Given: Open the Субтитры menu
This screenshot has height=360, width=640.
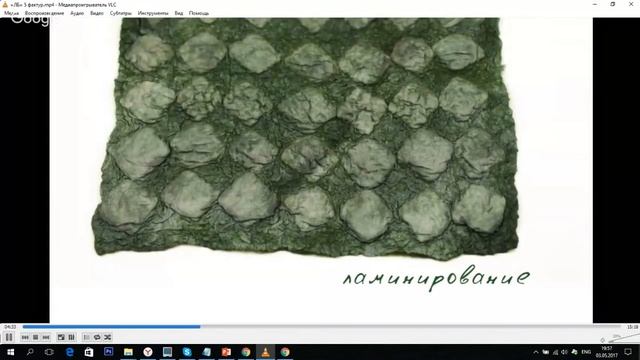Looking at the screenshot, I should [120, 13].
